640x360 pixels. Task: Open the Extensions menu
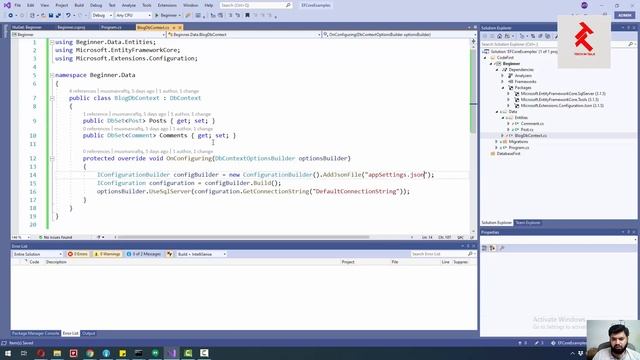coord(167,5)
